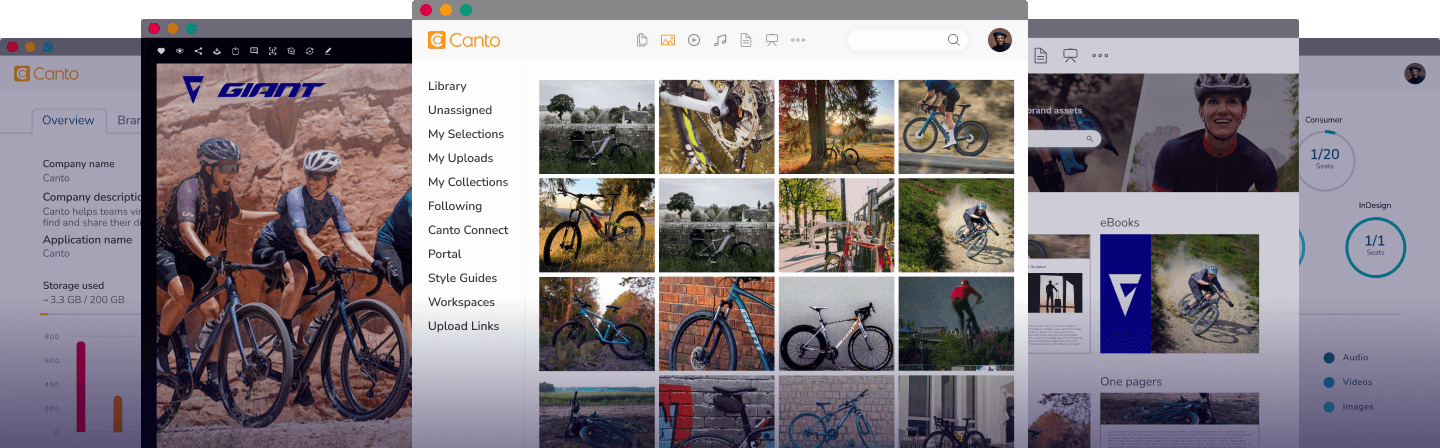Open the user profile avatar in front window
This screenshot has height=448, width=1440.
999,40
